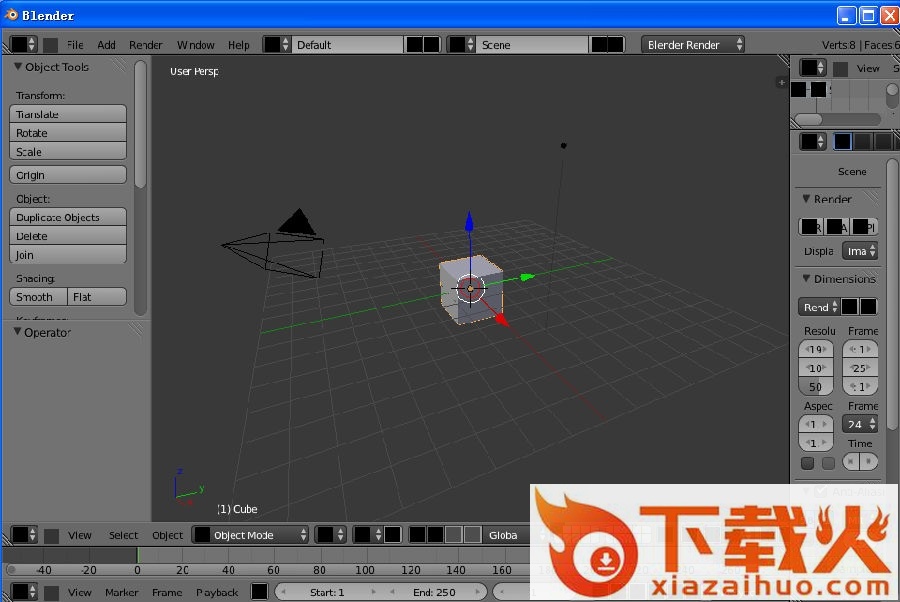This screenshot has width=900, height=602.
Task: Collapse the Operator panel
Action: [17, 332]
